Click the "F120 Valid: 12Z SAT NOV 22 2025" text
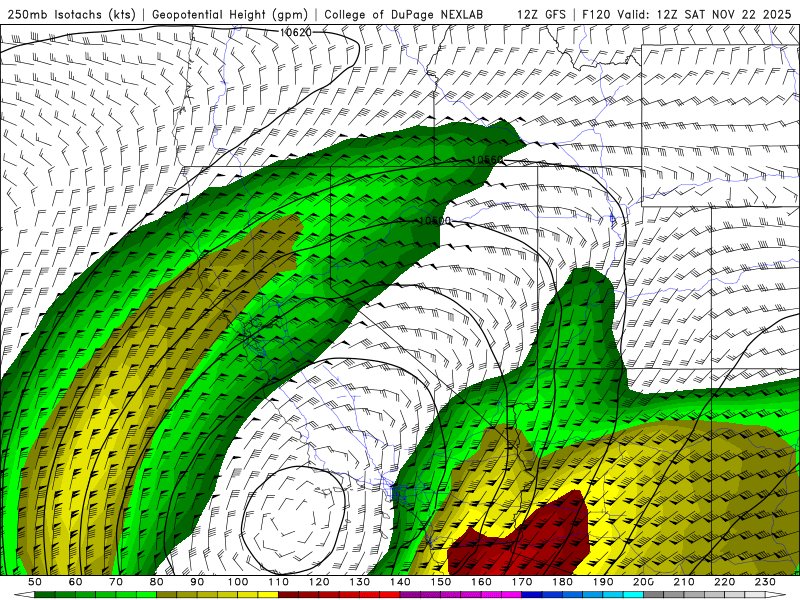 point(687,14)
